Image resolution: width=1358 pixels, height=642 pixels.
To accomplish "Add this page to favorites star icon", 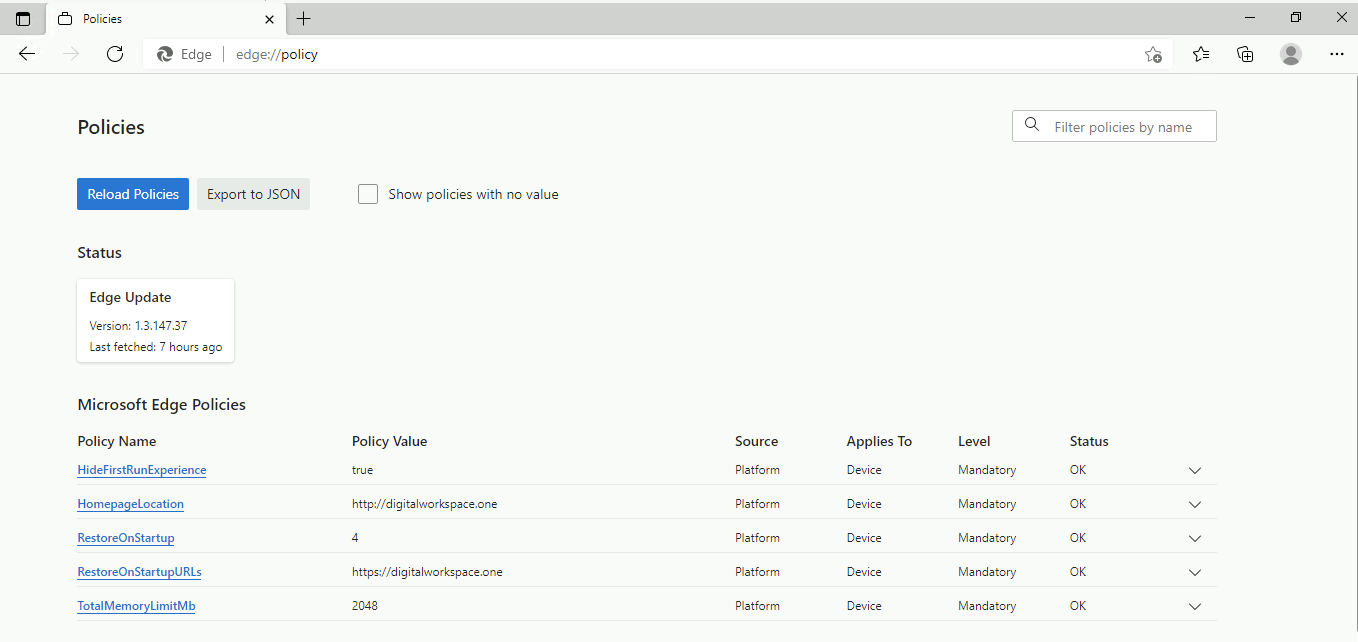I will pyautogui.click(x=1153, y=55).
